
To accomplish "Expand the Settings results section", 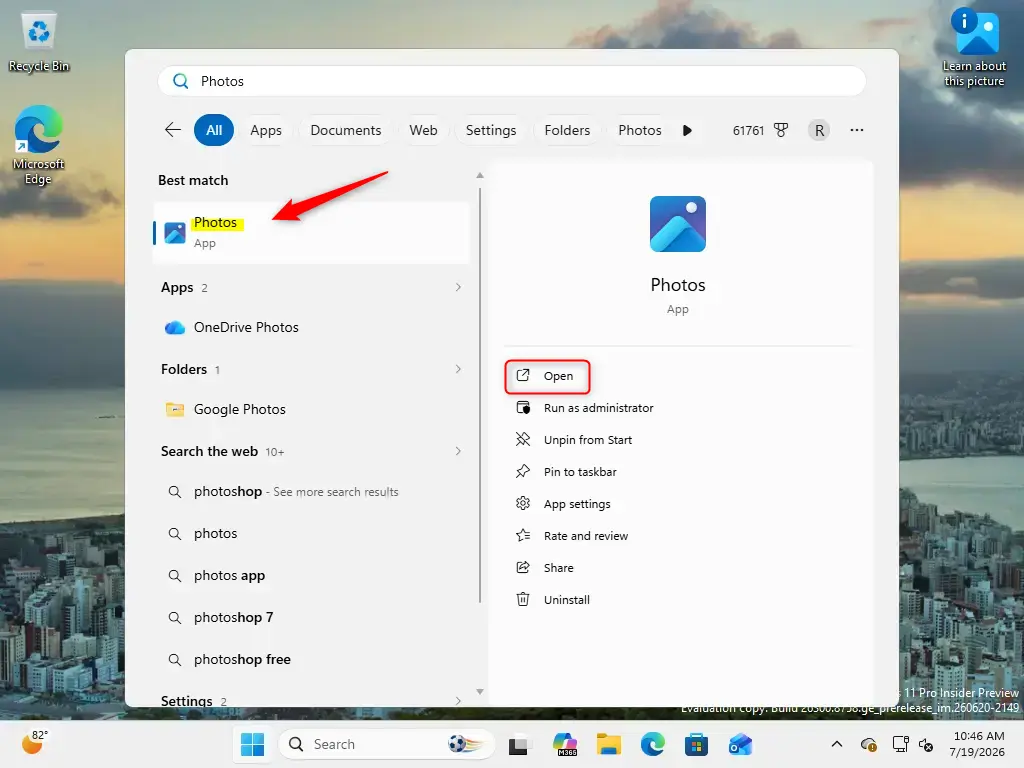I will [x=458, y=701].
